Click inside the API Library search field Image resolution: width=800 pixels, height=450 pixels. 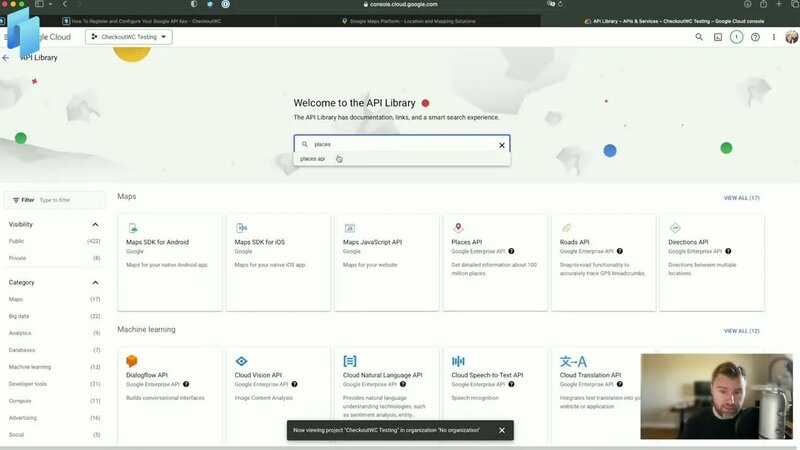(402, 144)
